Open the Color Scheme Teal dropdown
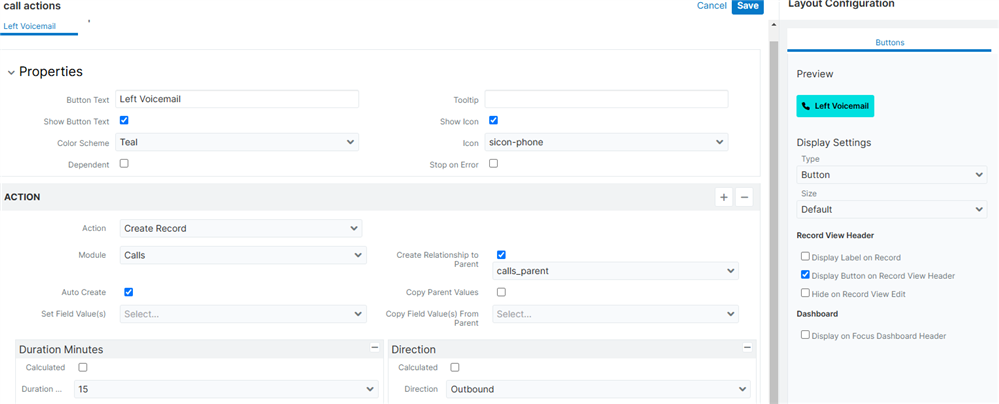The width and height of the screenshot is (999, 404). click(x=237, y=143)
